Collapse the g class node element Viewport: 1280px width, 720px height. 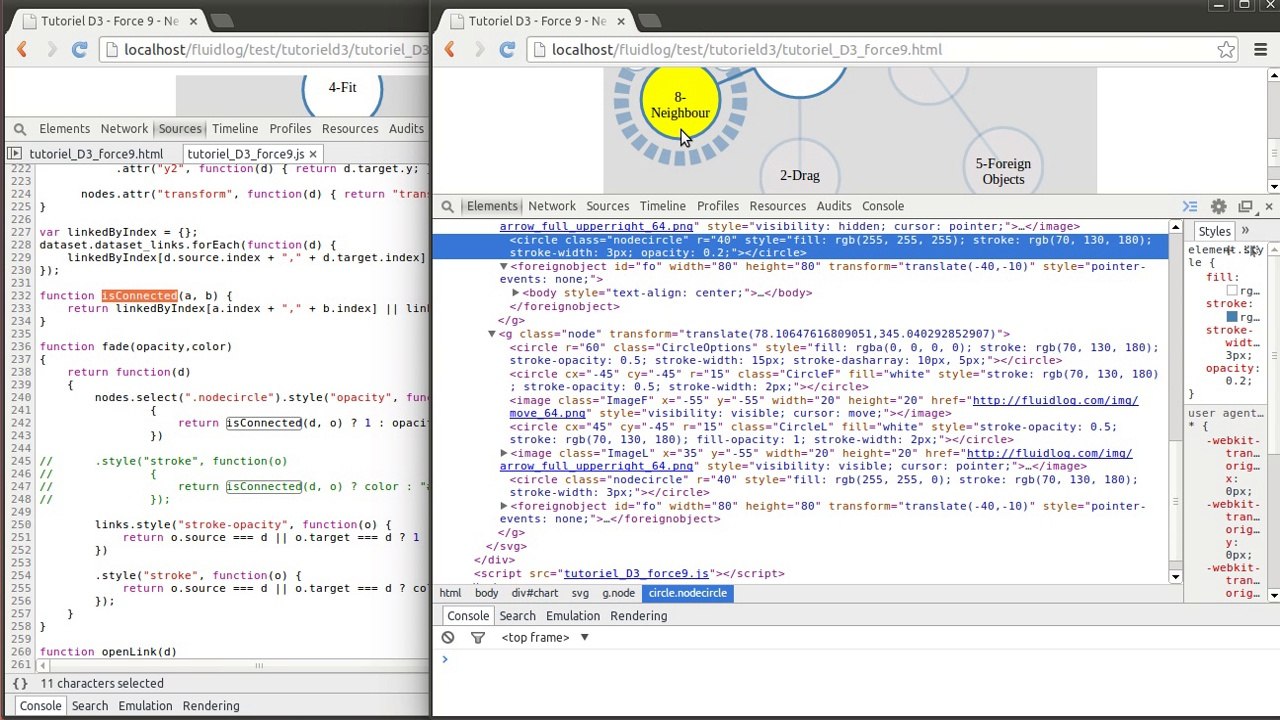[x=492, y=334]
